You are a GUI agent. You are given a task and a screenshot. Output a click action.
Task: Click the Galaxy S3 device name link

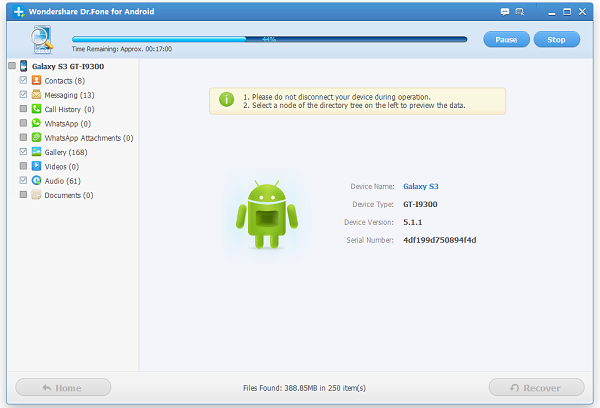[421, 186]
